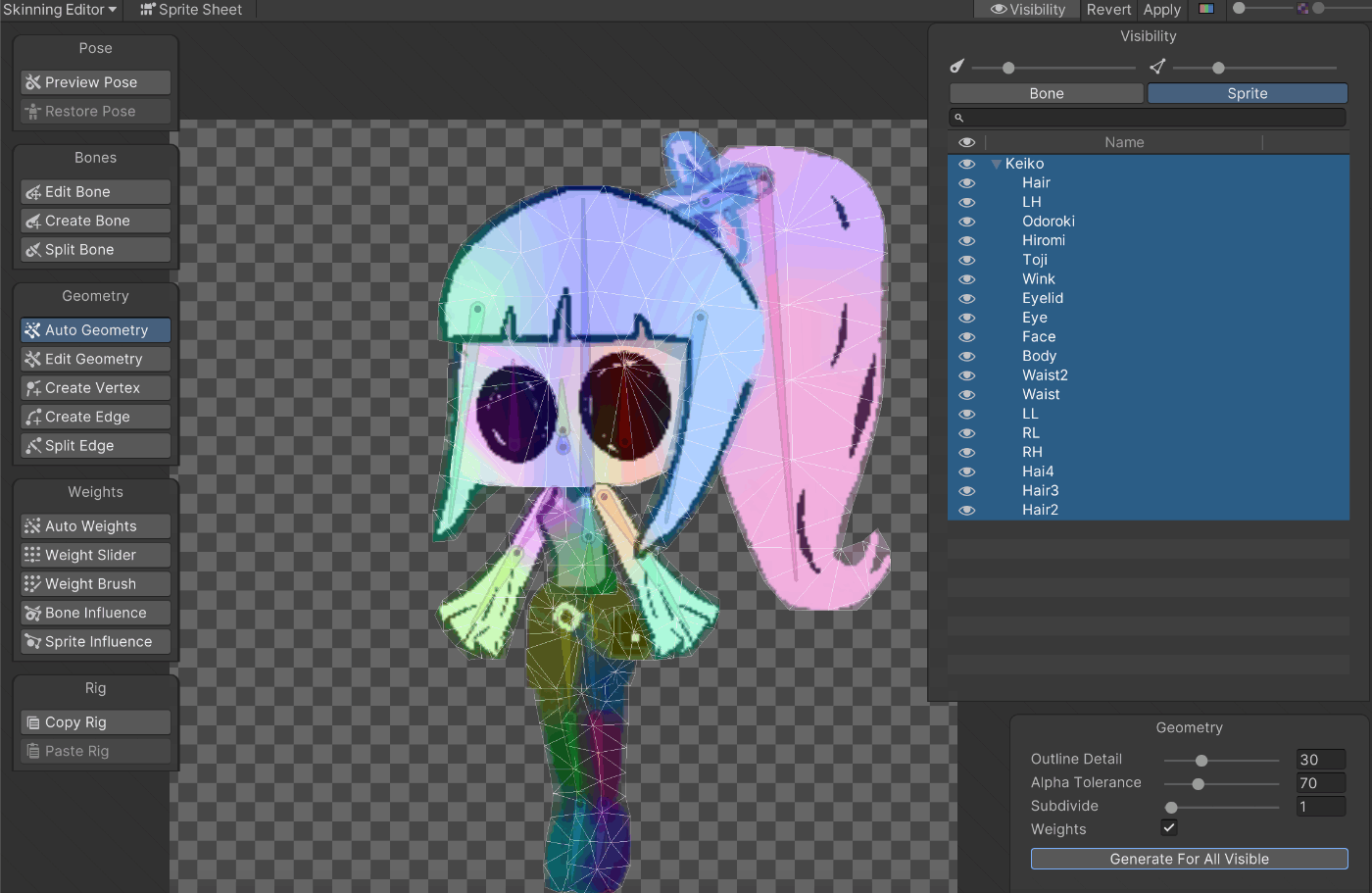Open the Skinning Editor dropdown

click(x=60, y=10)
